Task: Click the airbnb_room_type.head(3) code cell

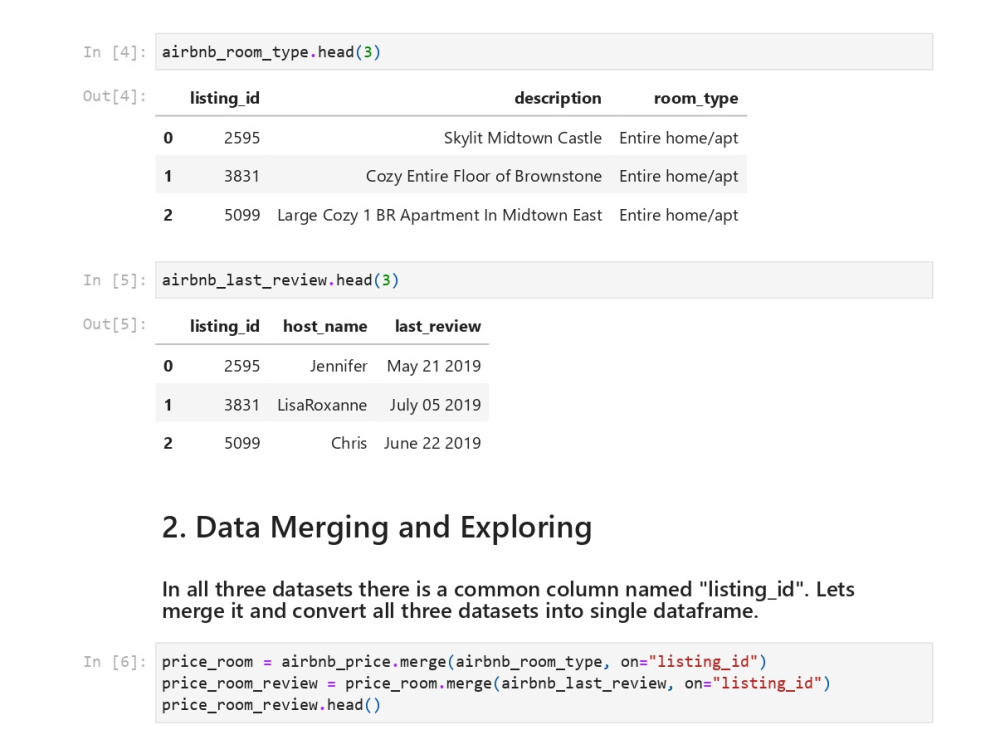Action: (x=543, y=52)
